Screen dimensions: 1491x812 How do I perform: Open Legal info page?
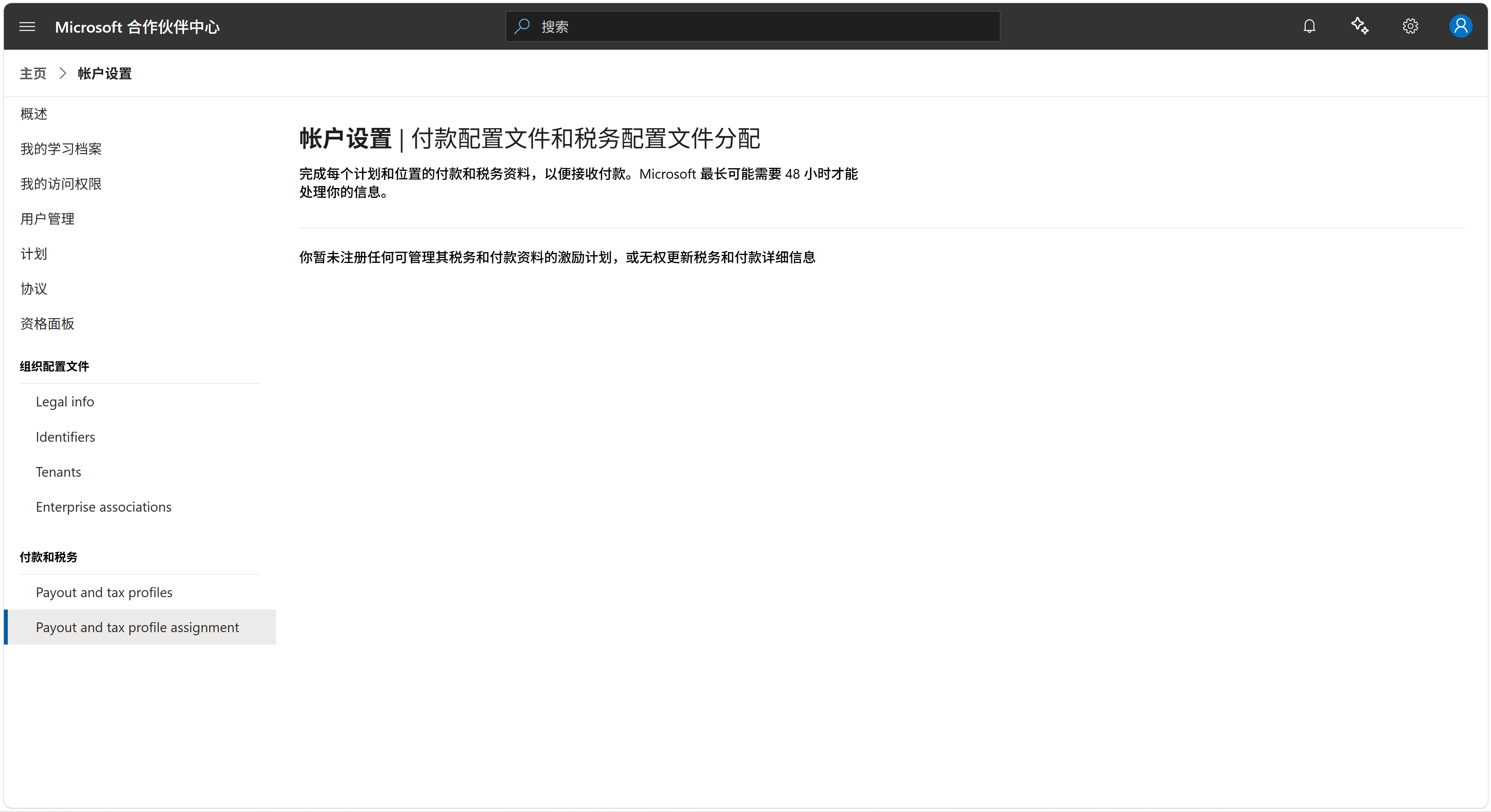[x=65, y=402]
